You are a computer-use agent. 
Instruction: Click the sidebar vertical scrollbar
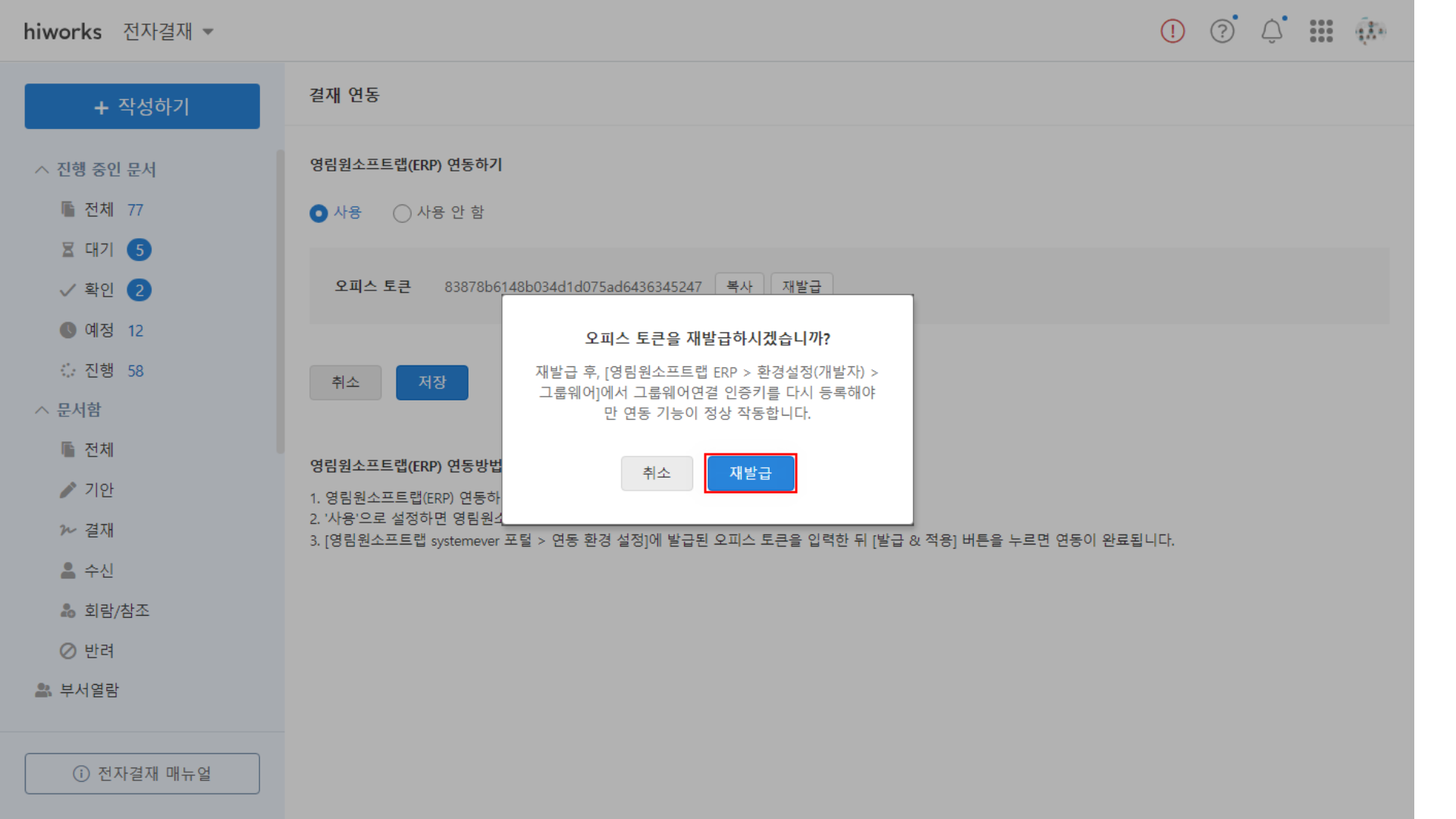coord(281,302)
